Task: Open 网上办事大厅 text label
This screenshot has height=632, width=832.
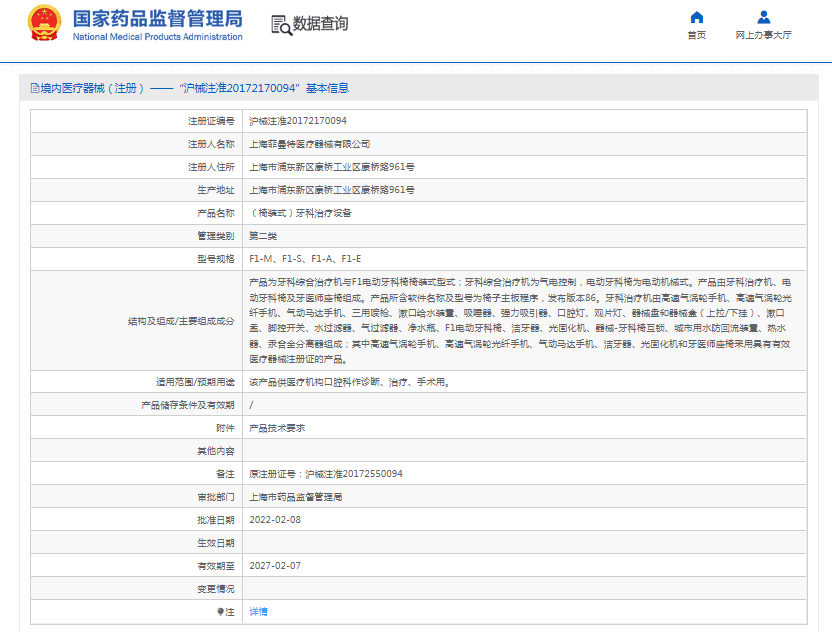Action: coord(763,35)
